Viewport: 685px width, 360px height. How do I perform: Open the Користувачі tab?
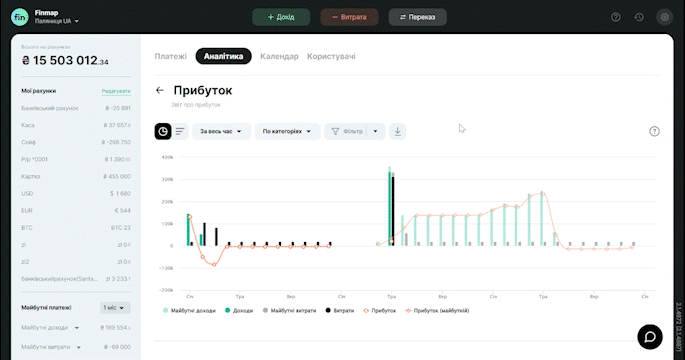tap(331, 56)
